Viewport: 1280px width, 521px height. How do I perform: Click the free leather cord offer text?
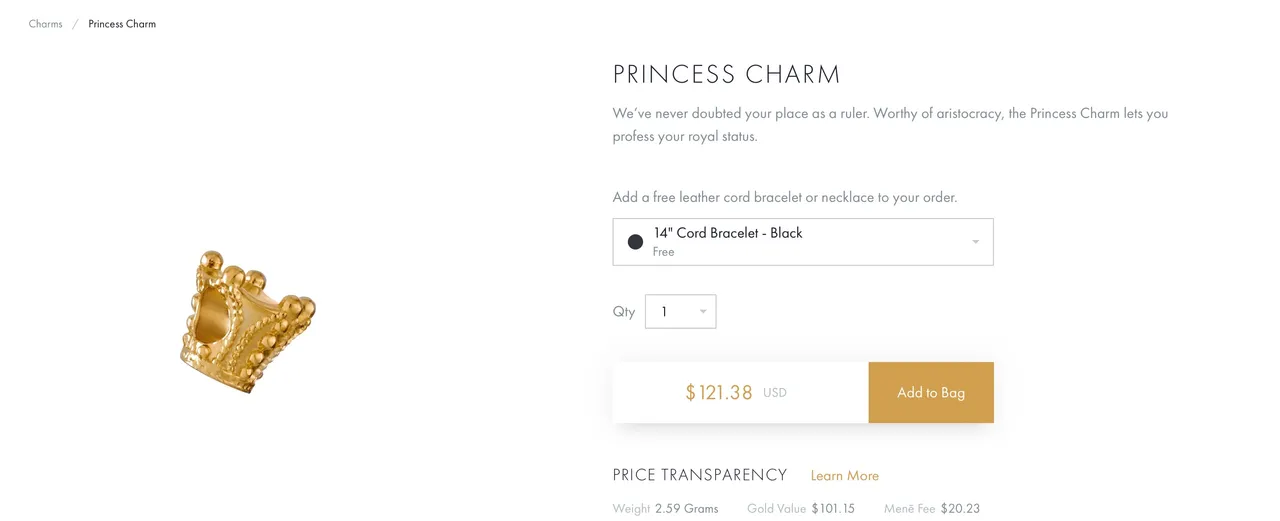pos(785,197)
